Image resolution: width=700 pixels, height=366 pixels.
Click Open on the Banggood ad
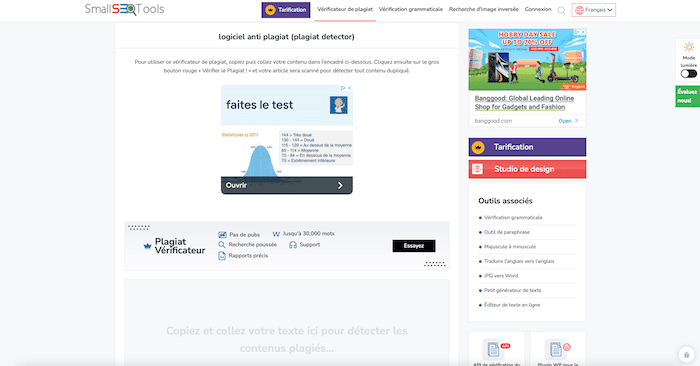568,121
